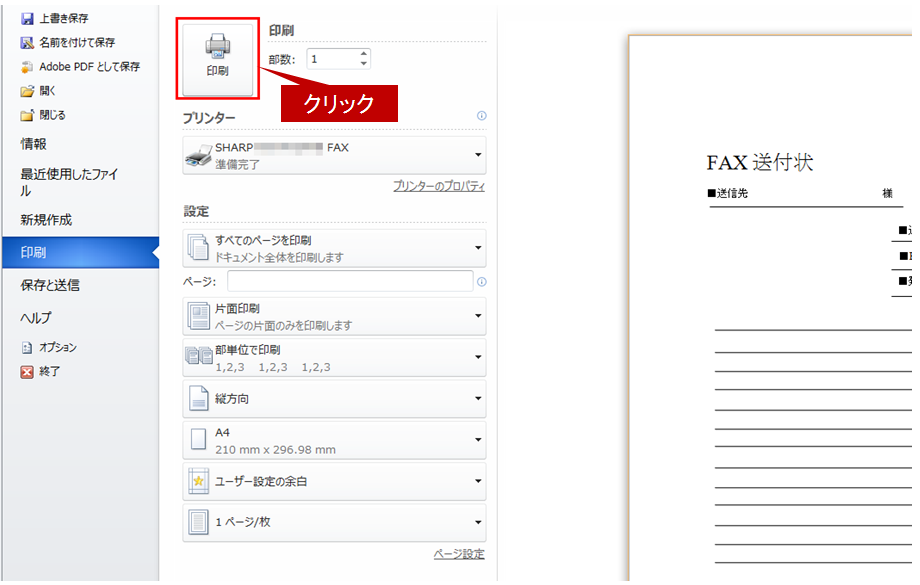Click ■送信先 label in the preview

coord(728,194)
